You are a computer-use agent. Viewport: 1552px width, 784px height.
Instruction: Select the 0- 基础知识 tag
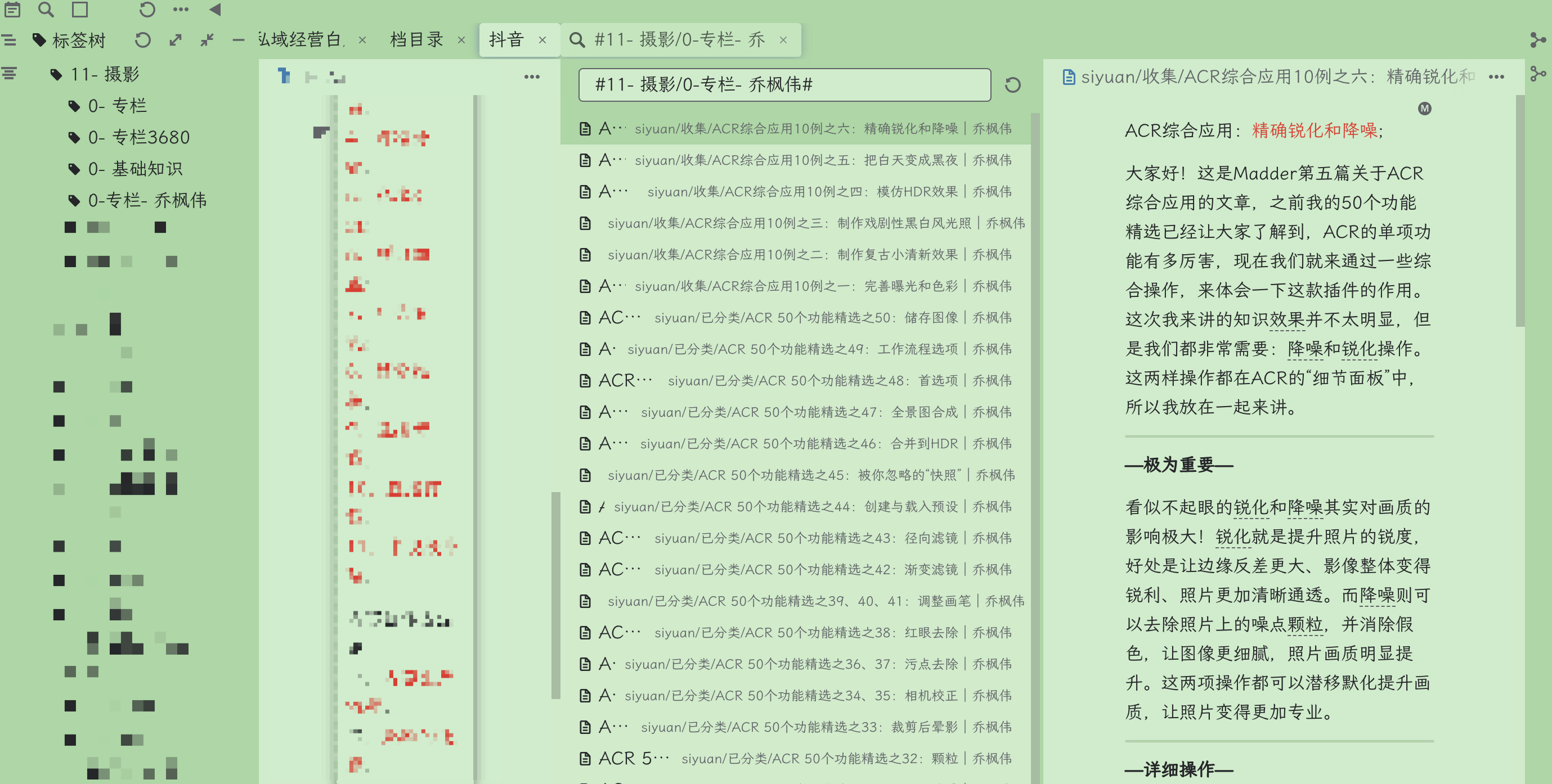135,169
